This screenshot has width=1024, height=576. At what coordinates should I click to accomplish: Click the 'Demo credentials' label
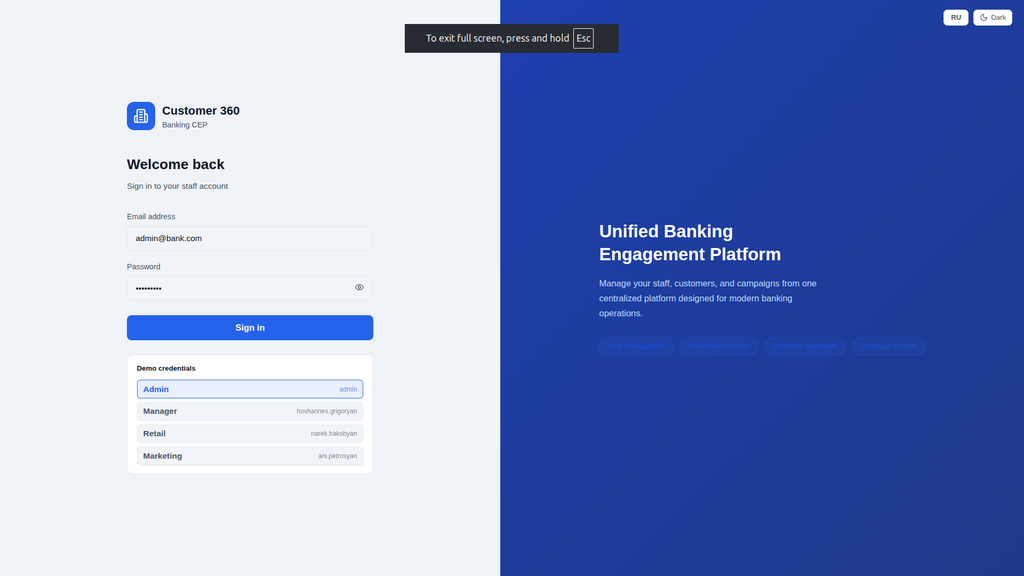point(166,368)
